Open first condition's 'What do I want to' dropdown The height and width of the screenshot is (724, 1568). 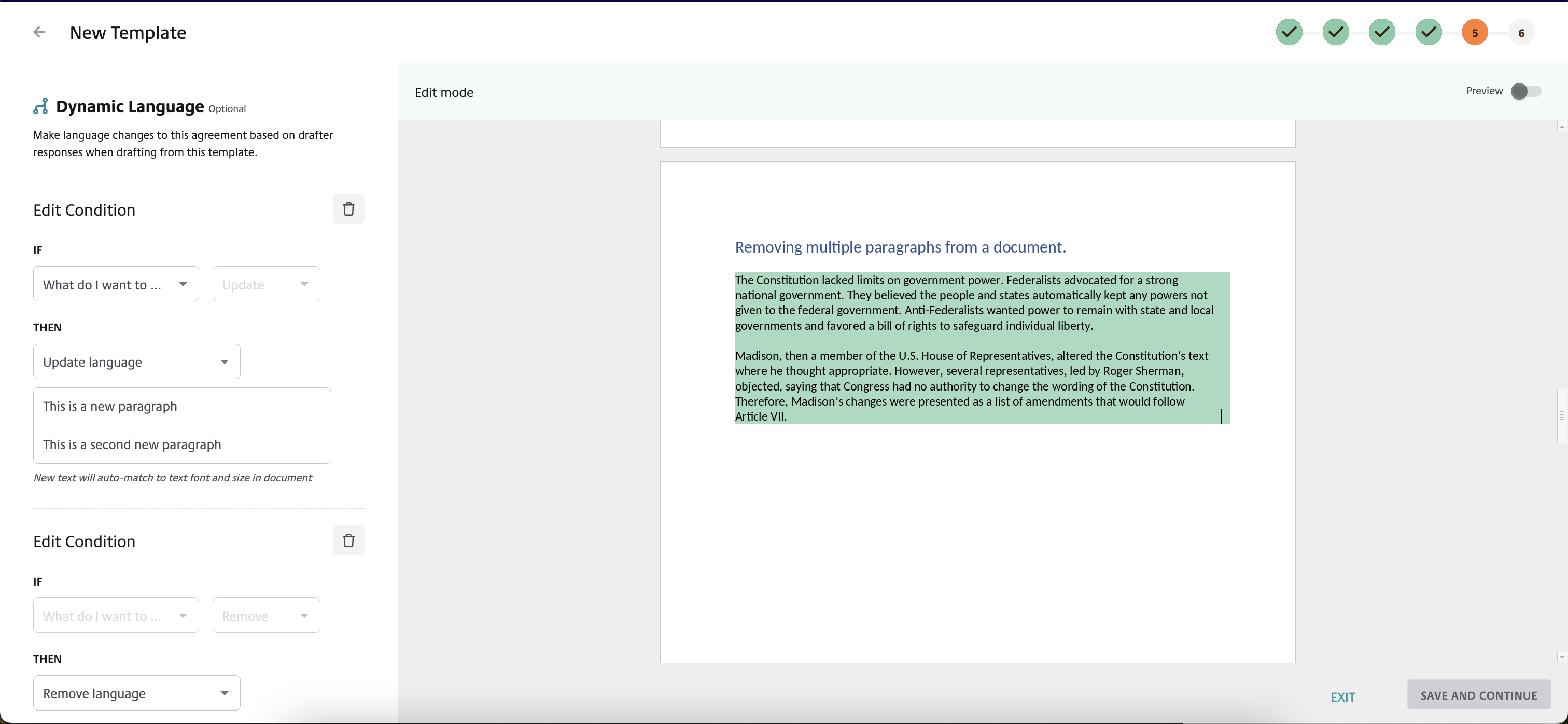[x=116, y=284]
